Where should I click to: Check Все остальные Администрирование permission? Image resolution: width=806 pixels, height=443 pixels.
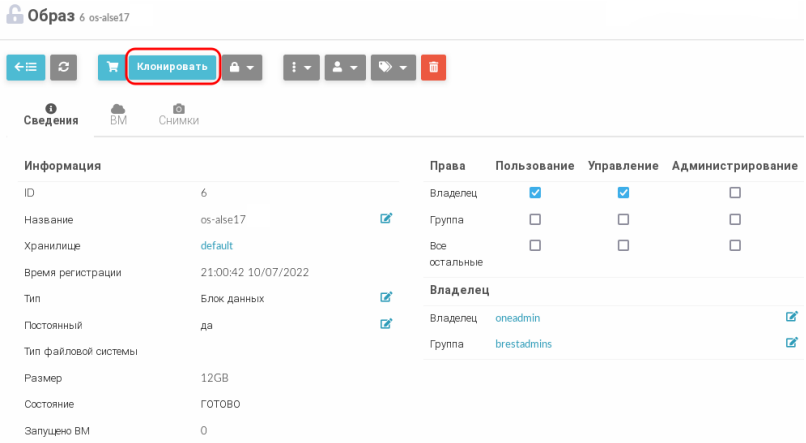(735, 245)
